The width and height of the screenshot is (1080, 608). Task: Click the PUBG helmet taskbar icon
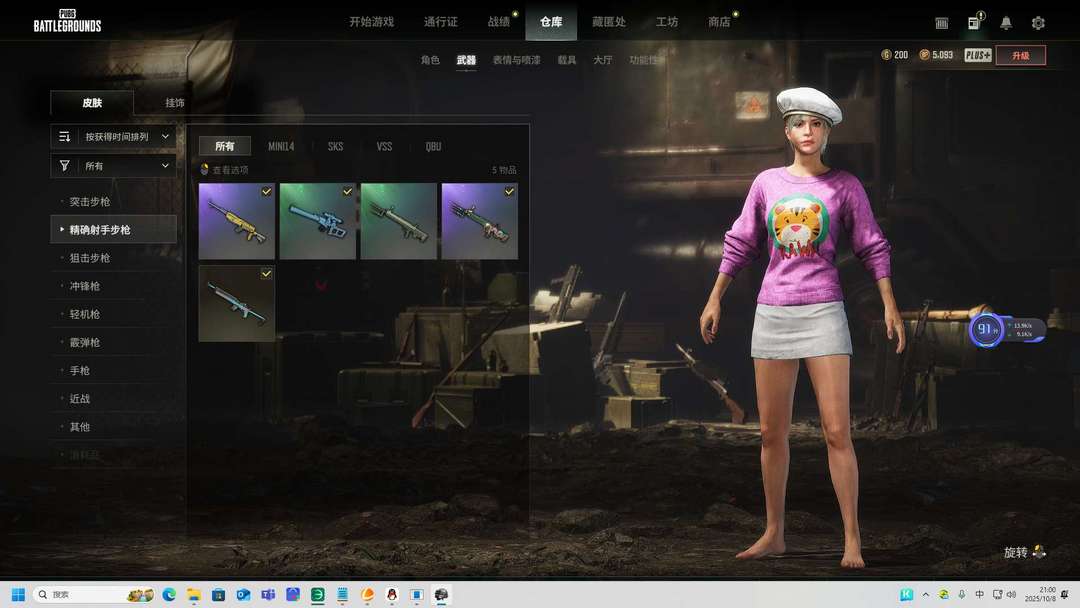pos(442,594)
